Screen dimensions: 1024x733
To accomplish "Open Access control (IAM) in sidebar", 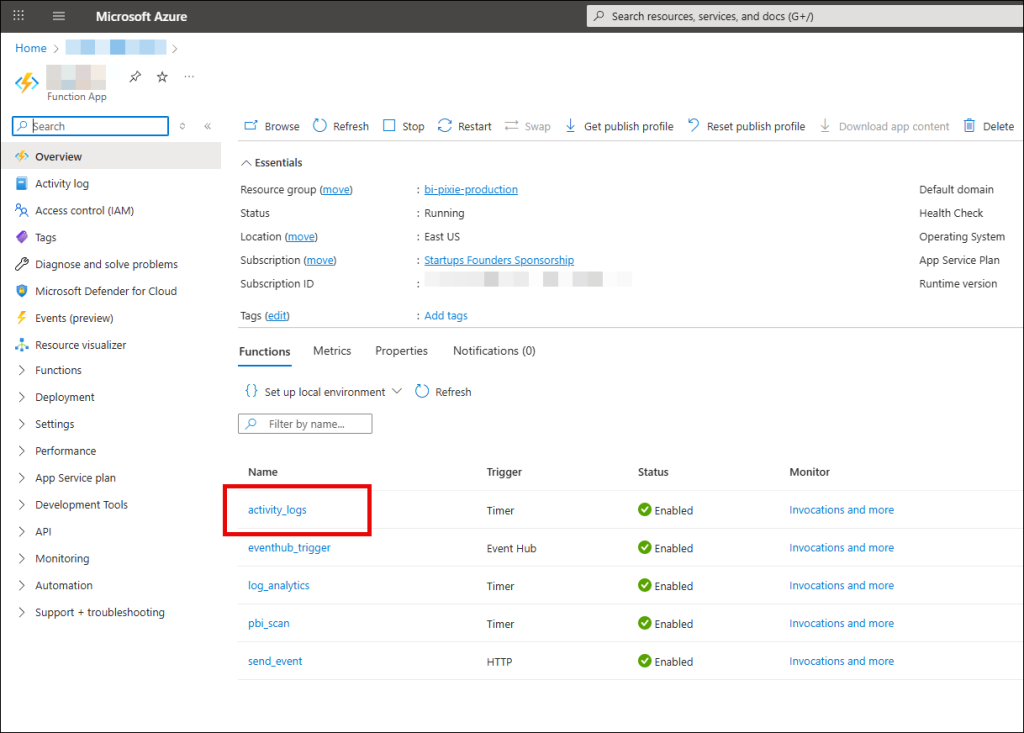I will click(84, 211).
